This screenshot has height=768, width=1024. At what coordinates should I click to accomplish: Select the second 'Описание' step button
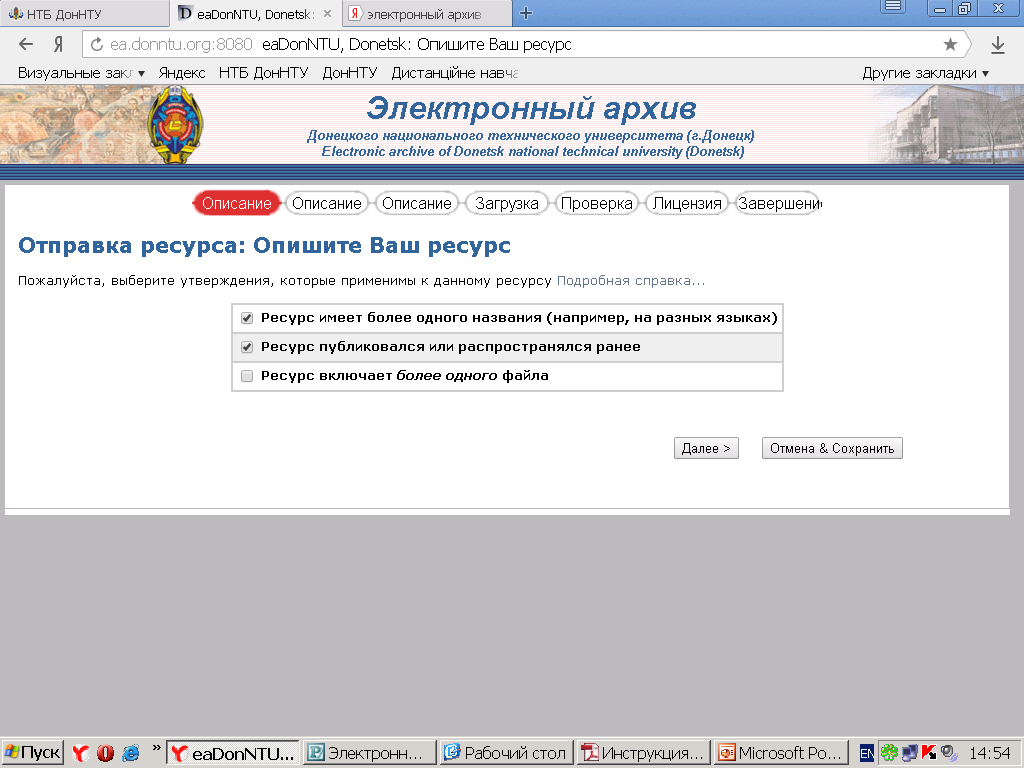(x=327, y=204)
